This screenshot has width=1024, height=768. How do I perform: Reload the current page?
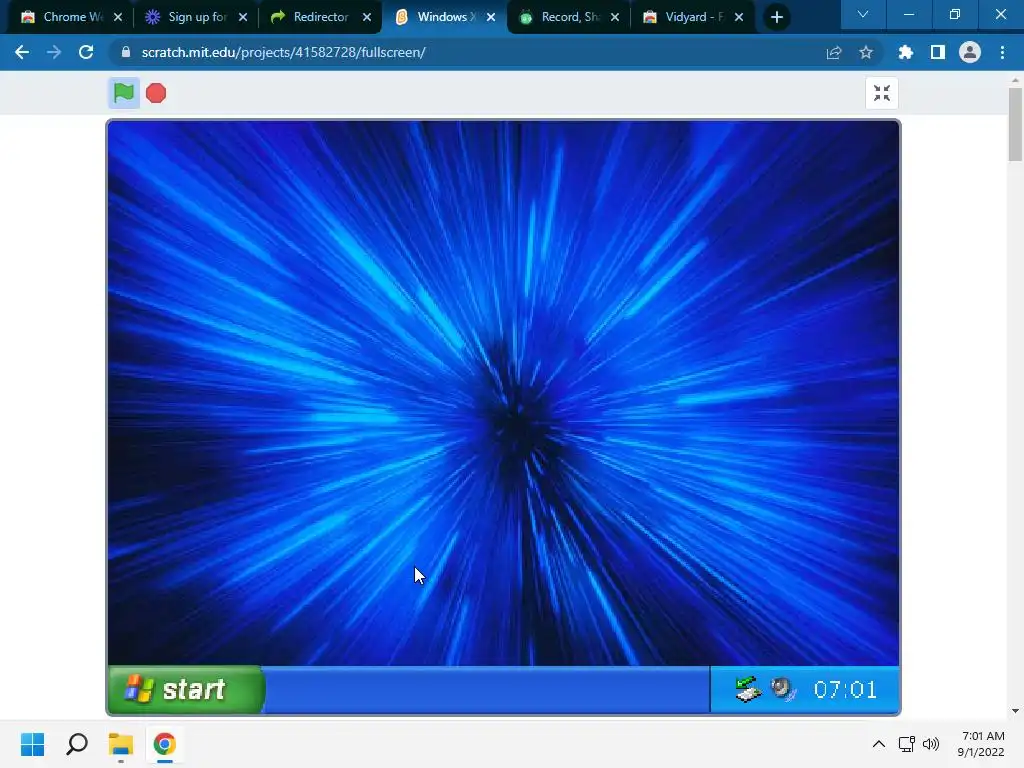[86, 52]
